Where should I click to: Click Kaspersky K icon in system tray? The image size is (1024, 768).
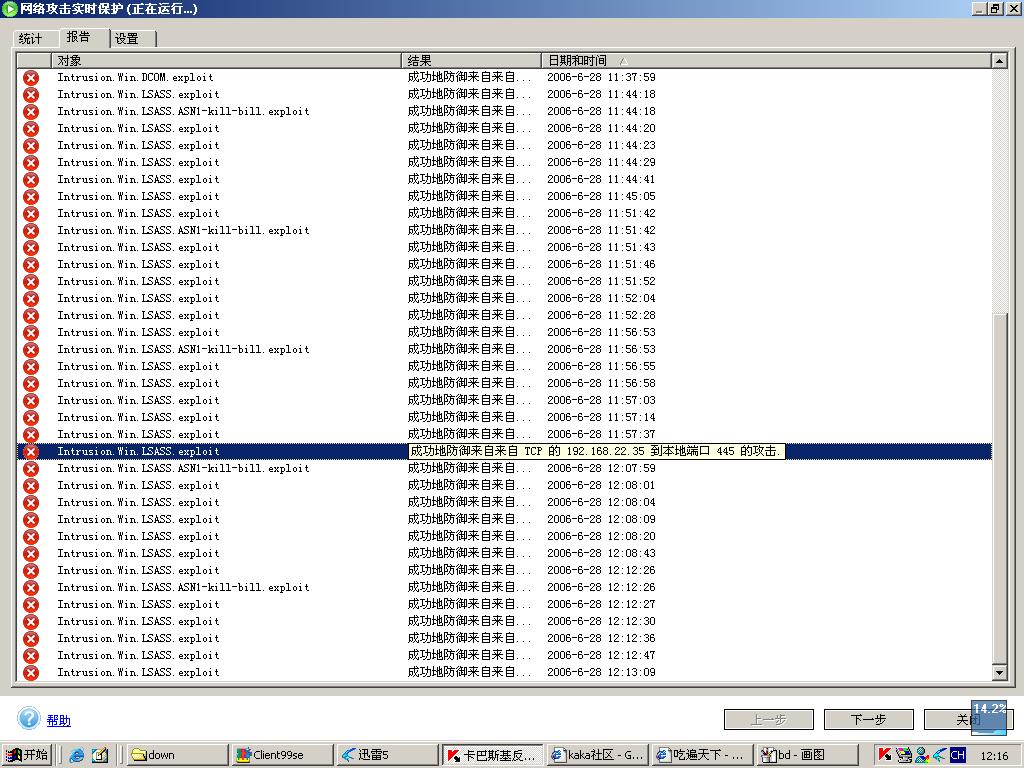(885, 755)
